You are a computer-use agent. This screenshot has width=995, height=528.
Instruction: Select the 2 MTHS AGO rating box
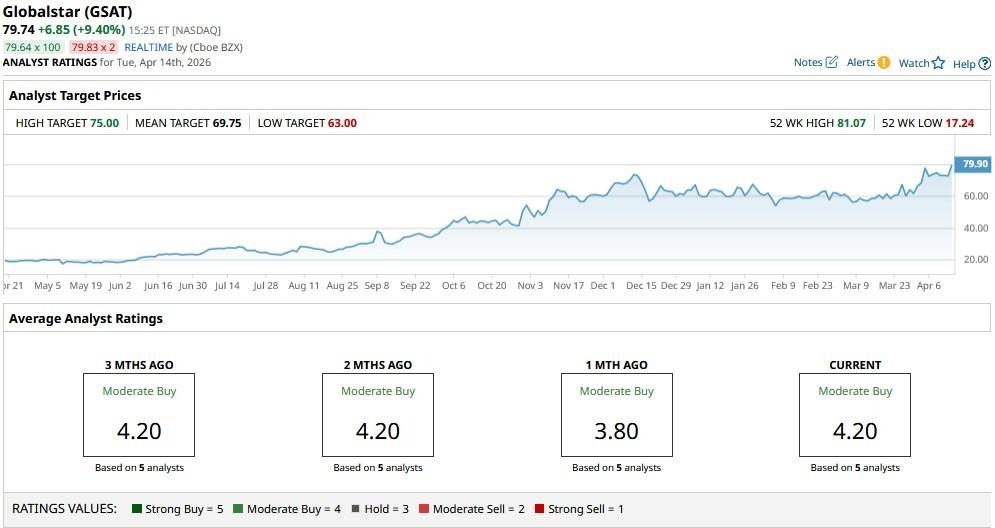pos(378,415)
